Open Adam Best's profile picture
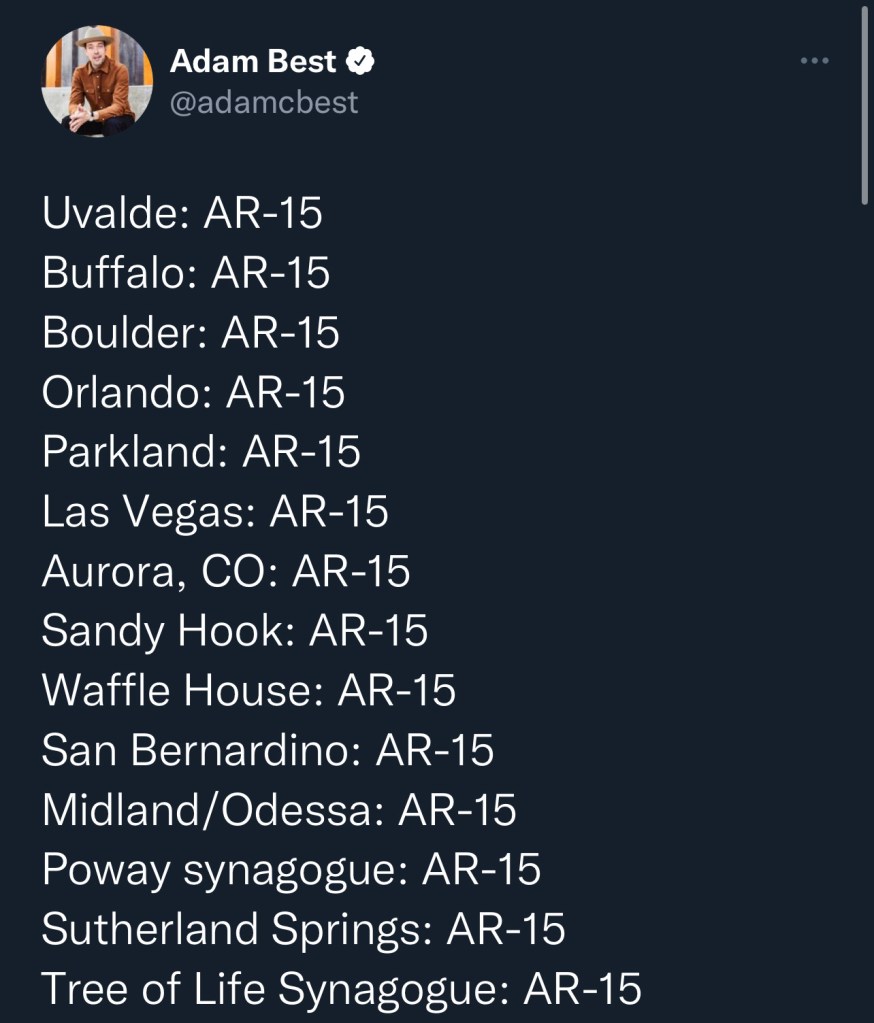Image resolution: width=874 pixels, height=1023 pixels. click(97, 81)
